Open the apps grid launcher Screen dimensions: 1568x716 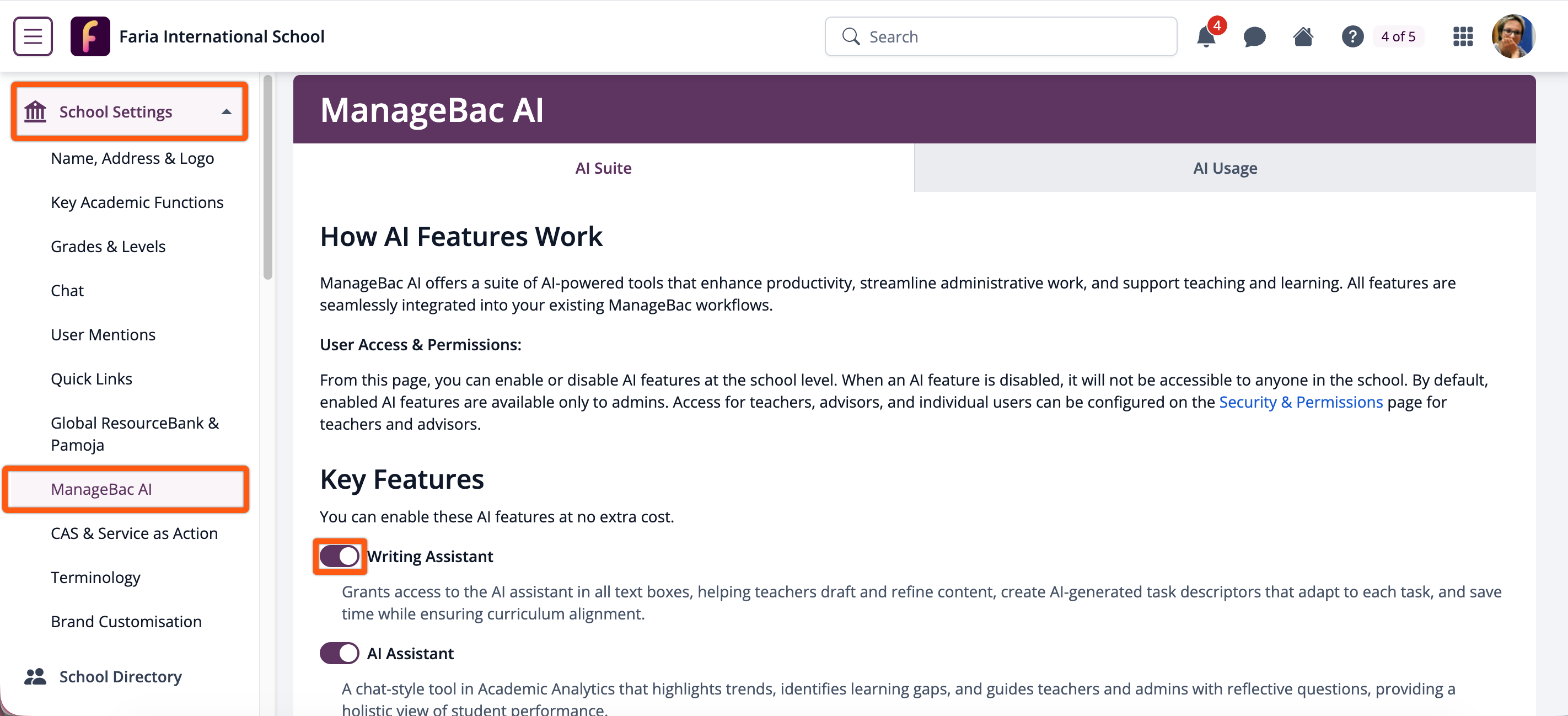click(x=1463, y=37)
